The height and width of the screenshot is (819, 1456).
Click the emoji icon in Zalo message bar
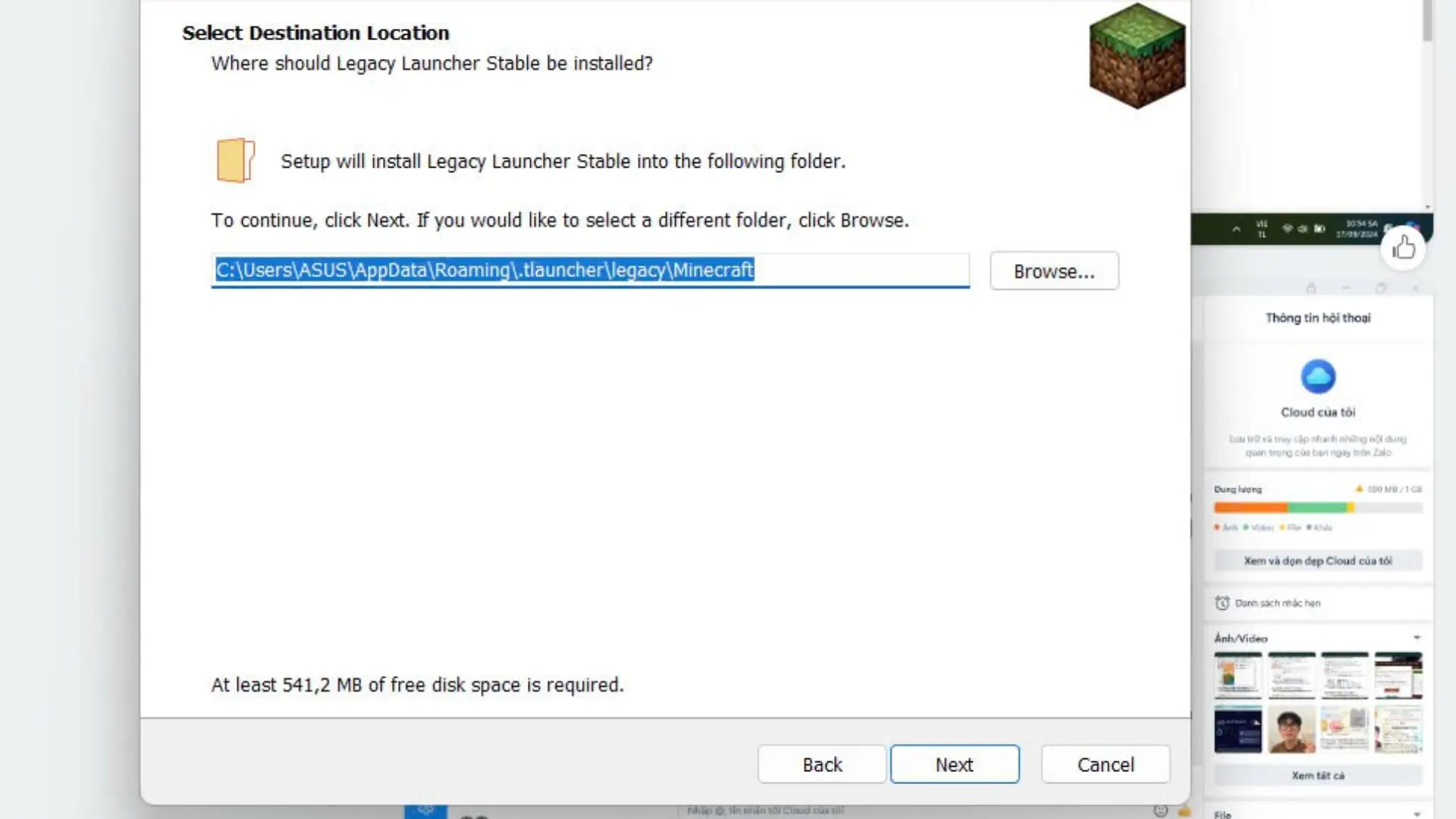1160,811
